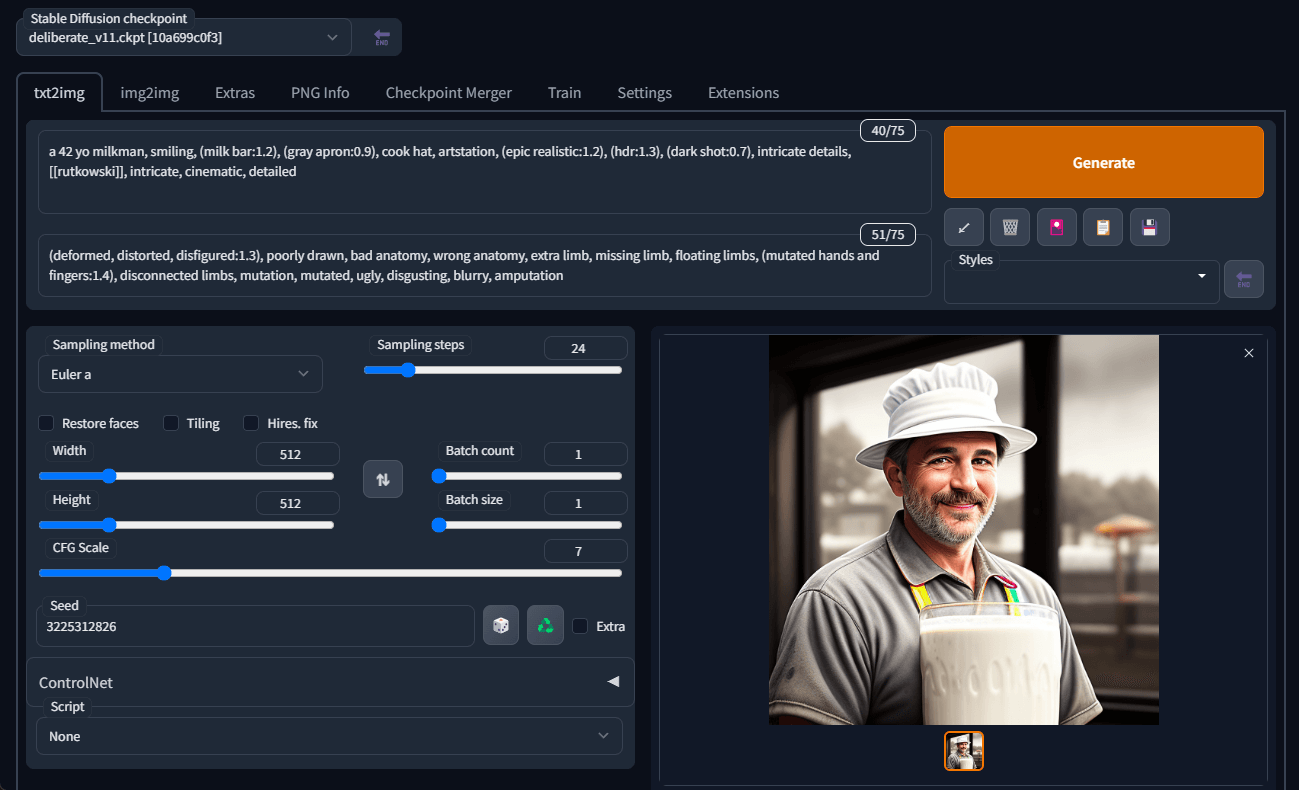Image resolution: width=1299 pixels, height=790 pixels.
Task: Adjust the Sampling steps slider
Action: click(x=493, y=370)
